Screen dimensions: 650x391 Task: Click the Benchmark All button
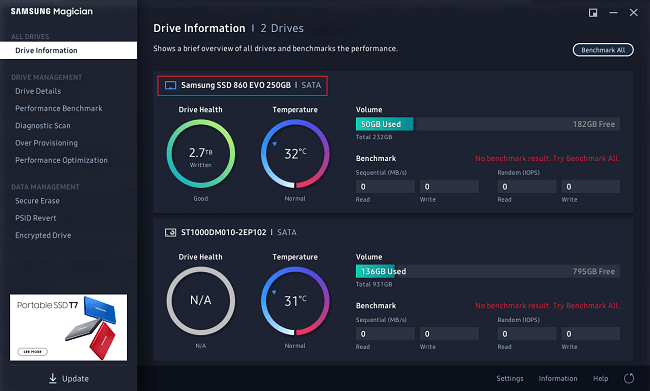603,50
